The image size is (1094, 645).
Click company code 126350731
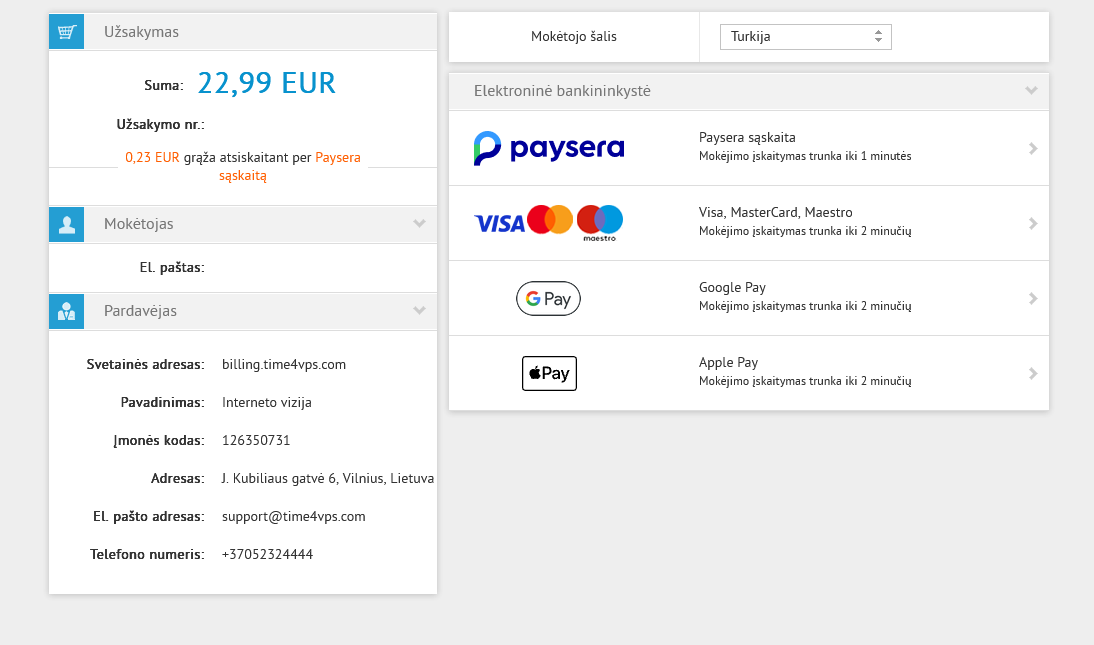[256, 440]
